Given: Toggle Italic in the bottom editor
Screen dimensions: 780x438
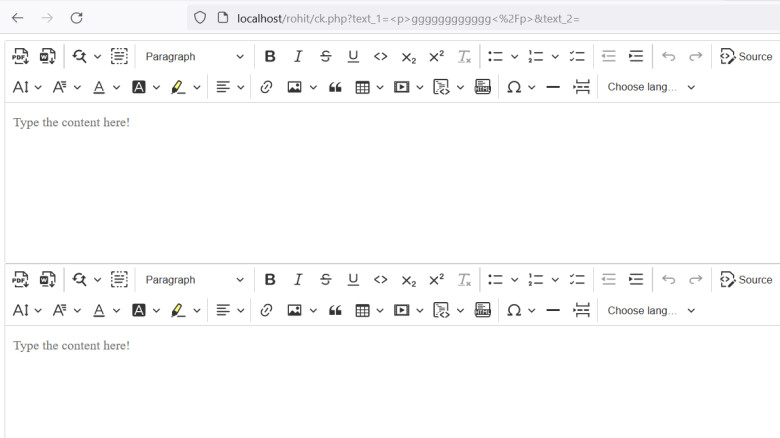Looking at the screenshot, I should [297, 280].
